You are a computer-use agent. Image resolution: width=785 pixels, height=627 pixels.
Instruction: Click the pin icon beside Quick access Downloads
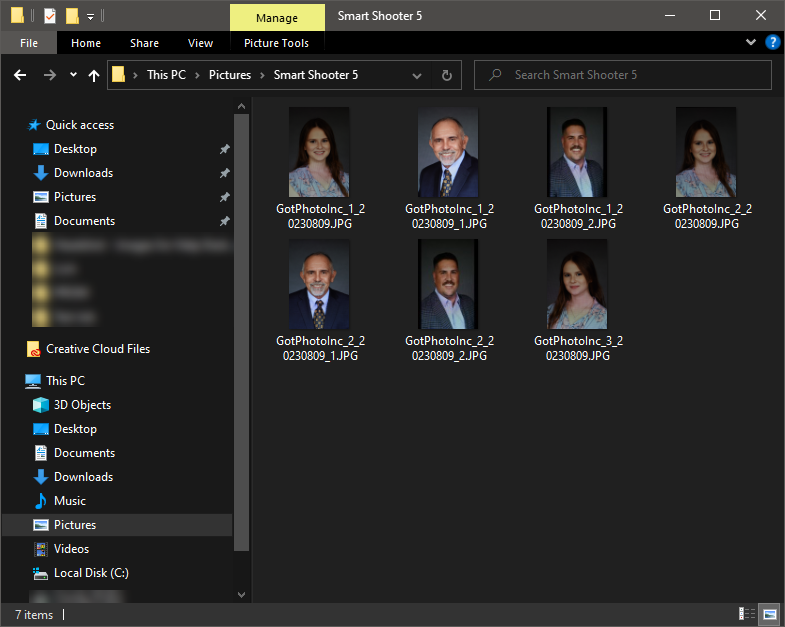click(x=224, y=173)
